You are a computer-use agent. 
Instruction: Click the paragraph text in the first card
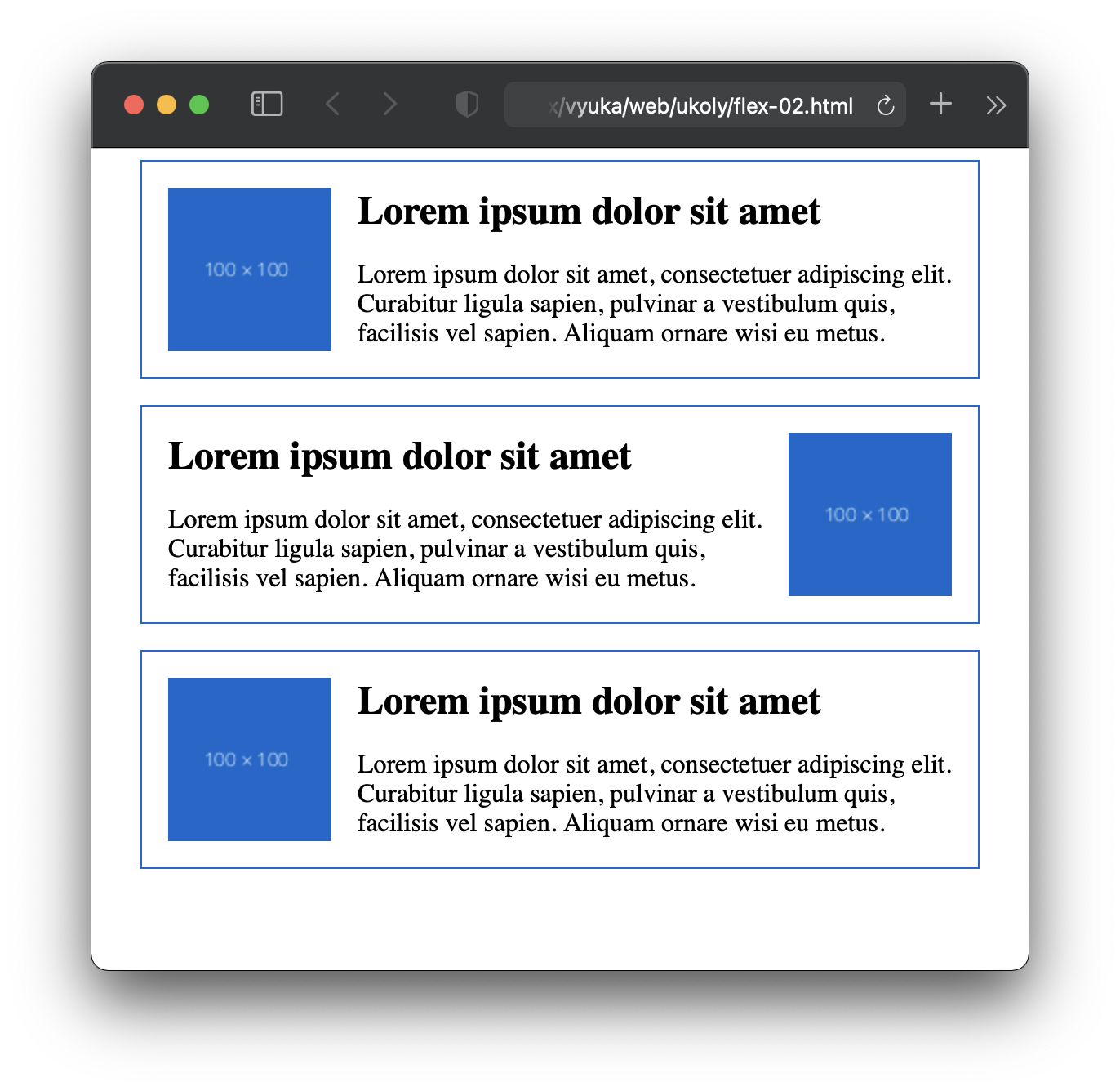click(x=655, y=304)
